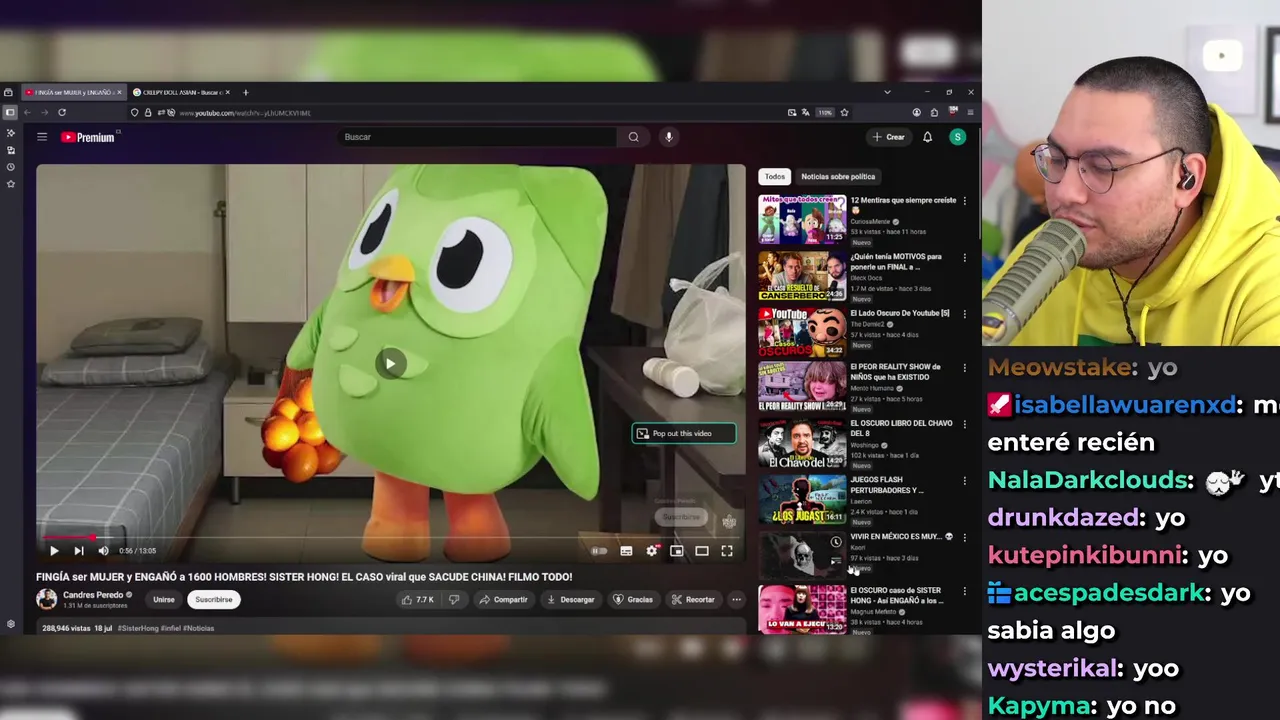Click the Gracias button
Screen dimensions: 1280x720
coord(633,600)
